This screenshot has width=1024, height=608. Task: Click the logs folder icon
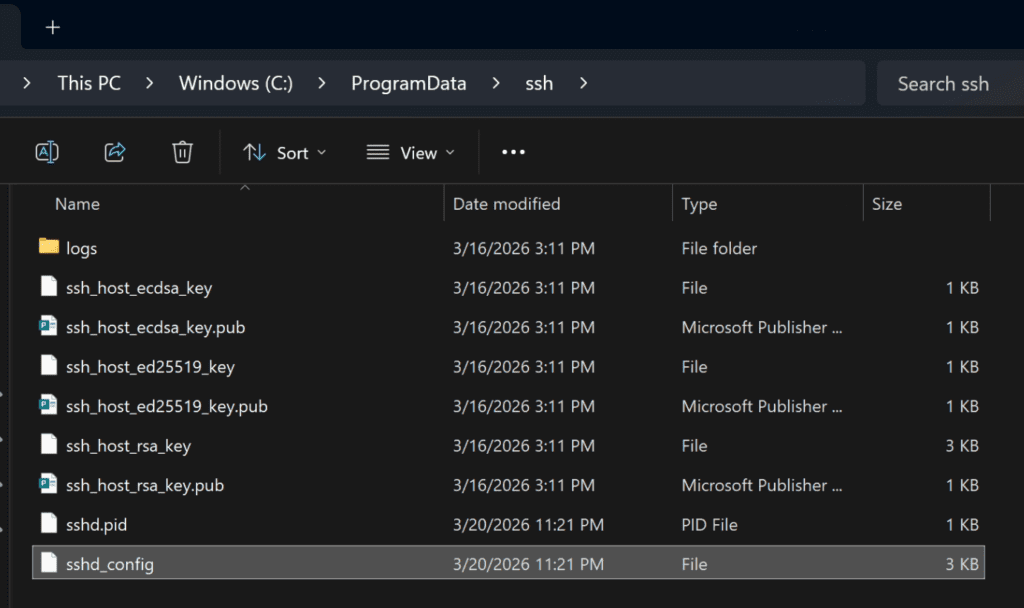49,247
